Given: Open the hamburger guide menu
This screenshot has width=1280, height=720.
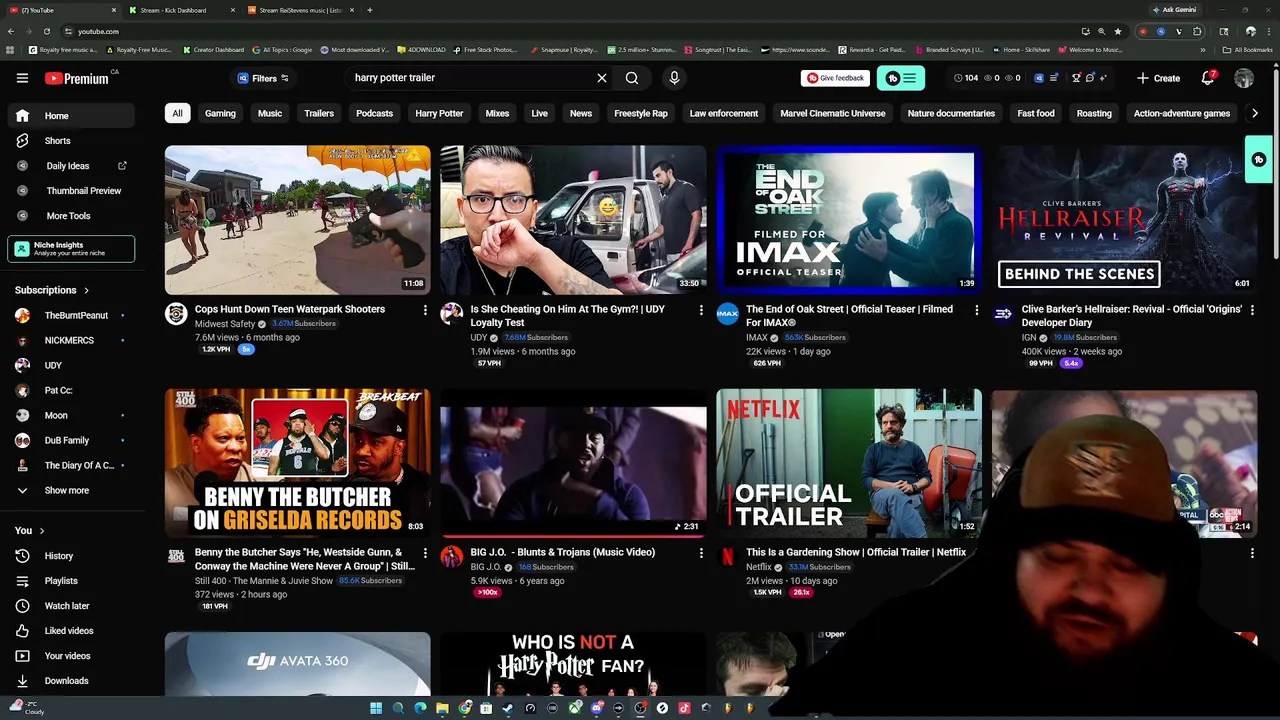Looking at the screenshot, I should (x=22, y=78).
